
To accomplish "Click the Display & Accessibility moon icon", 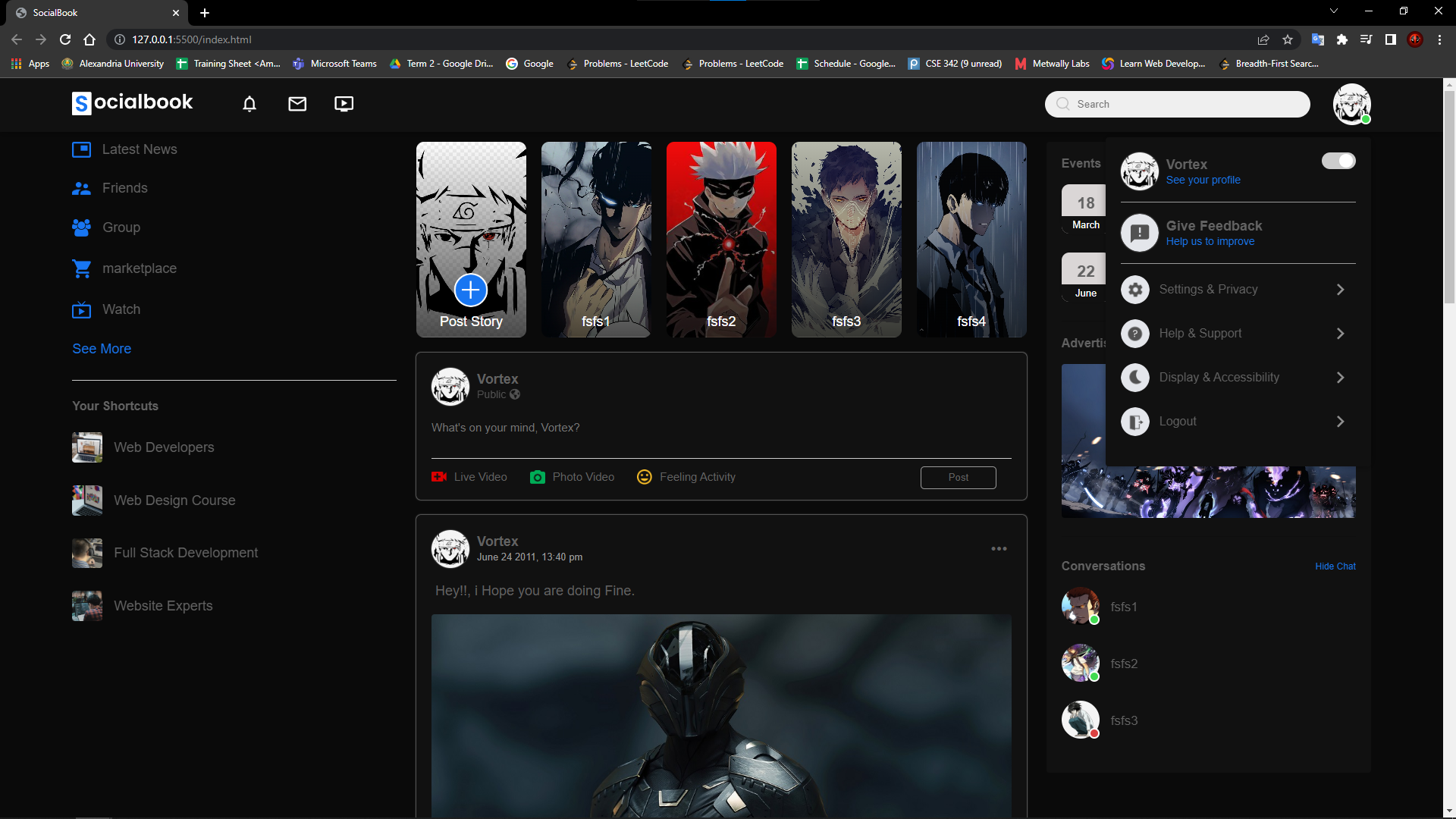I will (1134, 377).
